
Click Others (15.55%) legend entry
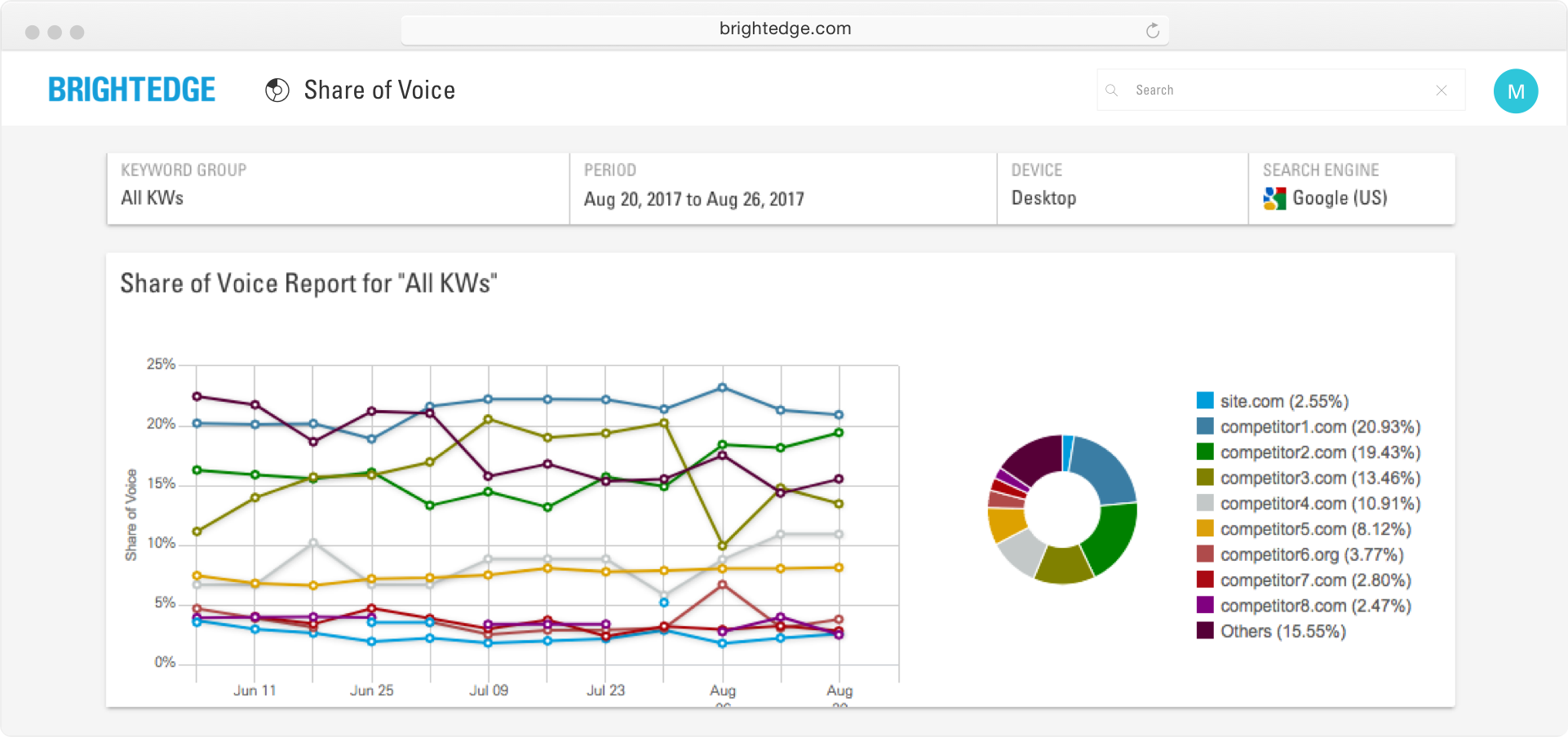pos(1282,631)
